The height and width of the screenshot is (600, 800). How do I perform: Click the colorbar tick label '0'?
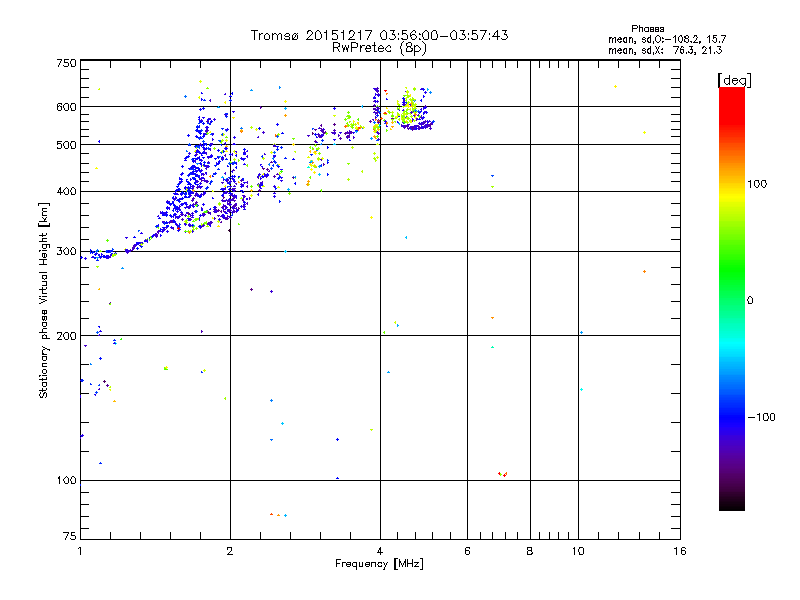(x=749, y=301)
